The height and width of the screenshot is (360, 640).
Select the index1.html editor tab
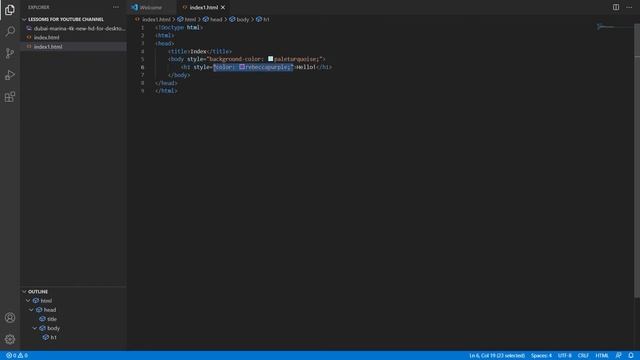point(203,7)
